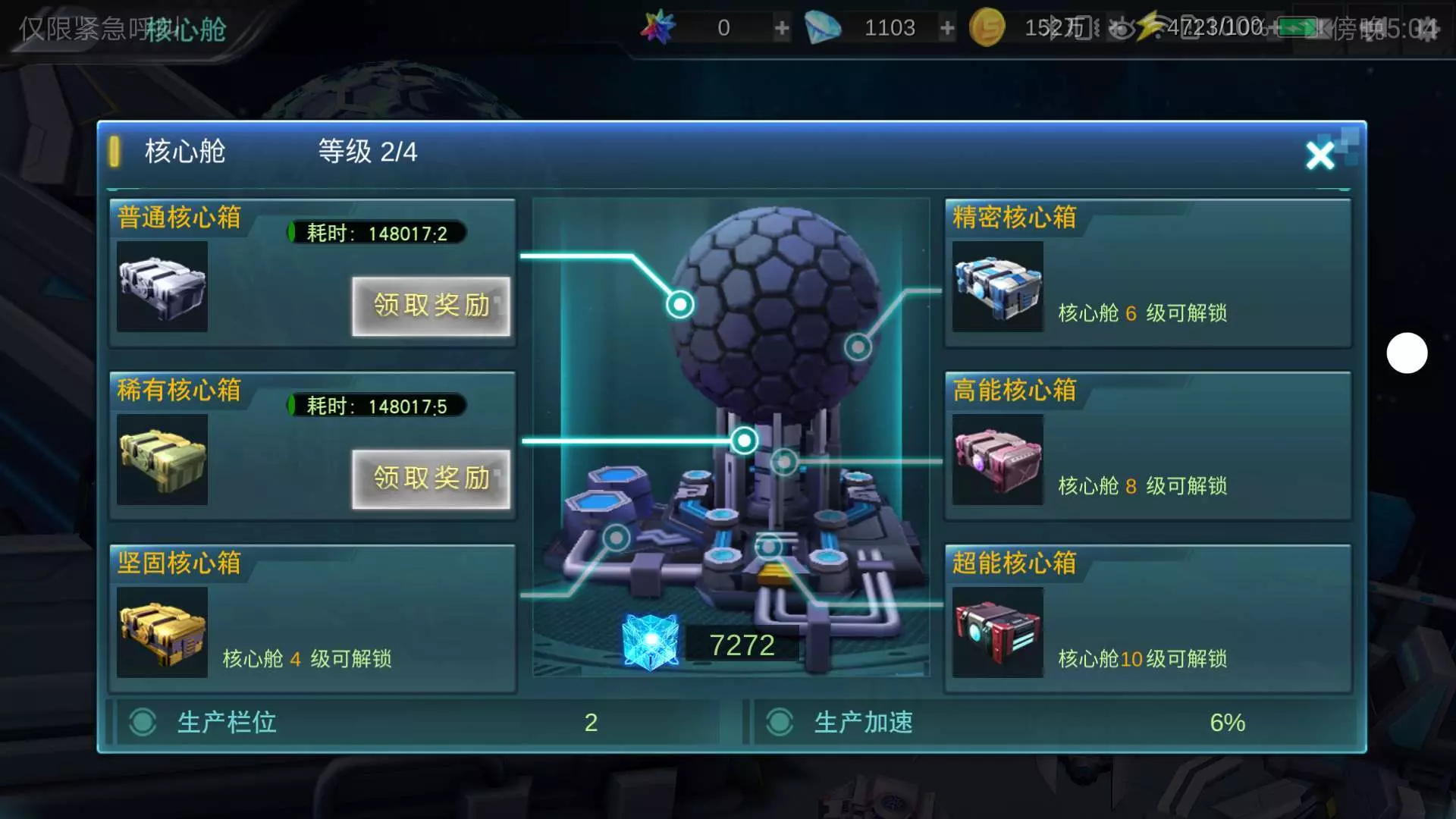Select the silver 普通核心箱 chest icon
This screenshot has height=819, width=1456.
(x=162, y=287)
